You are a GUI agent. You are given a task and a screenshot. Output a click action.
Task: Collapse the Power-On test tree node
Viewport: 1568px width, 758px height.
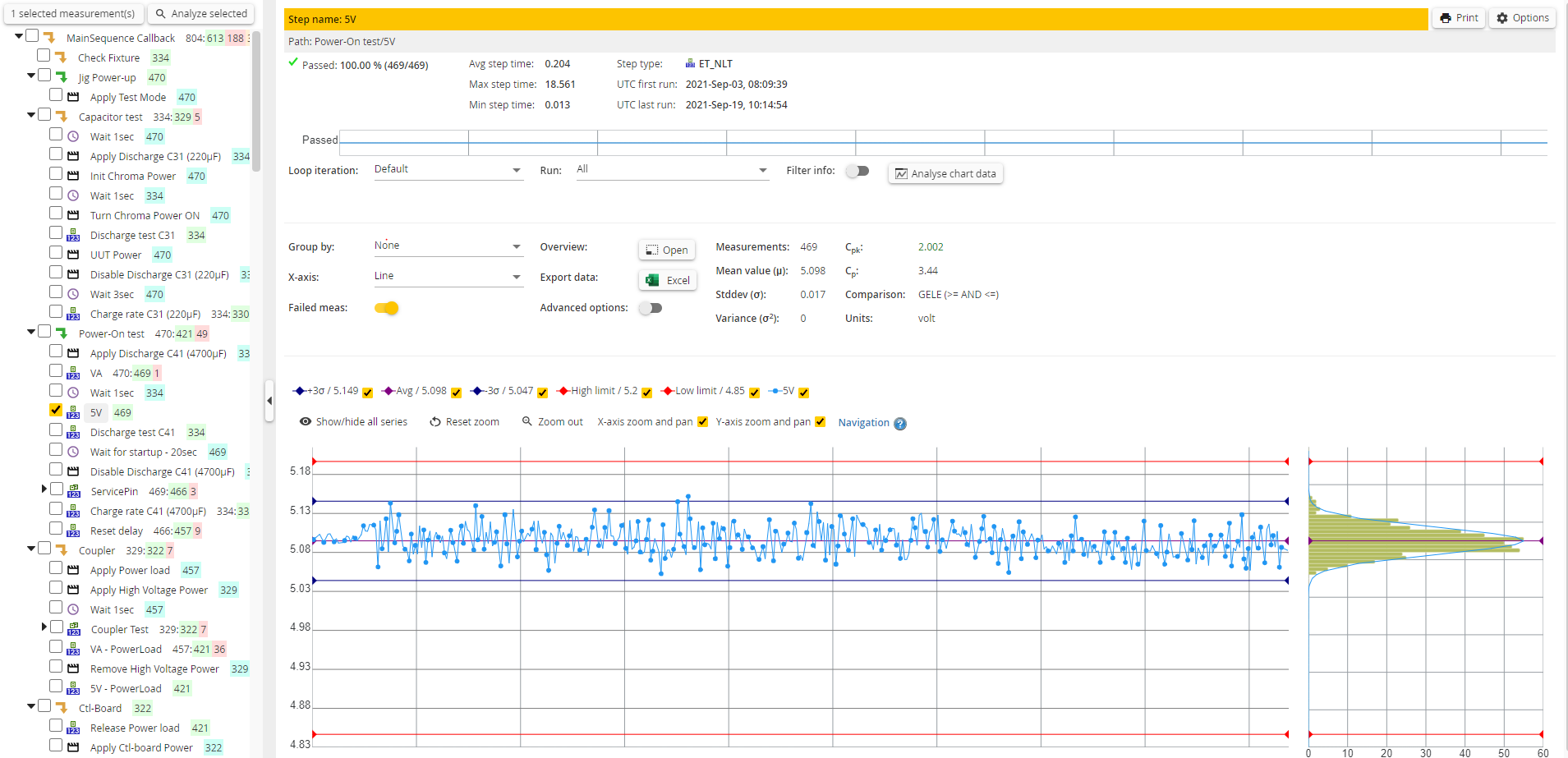click(31, 332)
